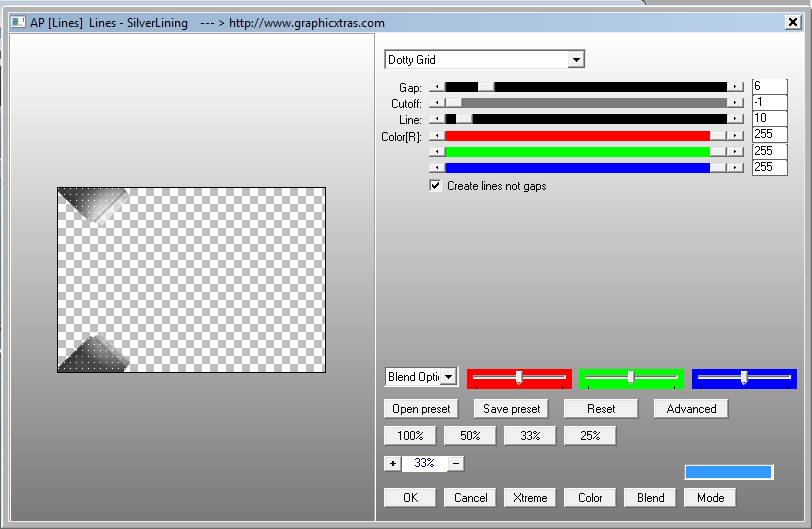Expand the Blend Options dropdown
812x529 pixels.
click(448, 377)
